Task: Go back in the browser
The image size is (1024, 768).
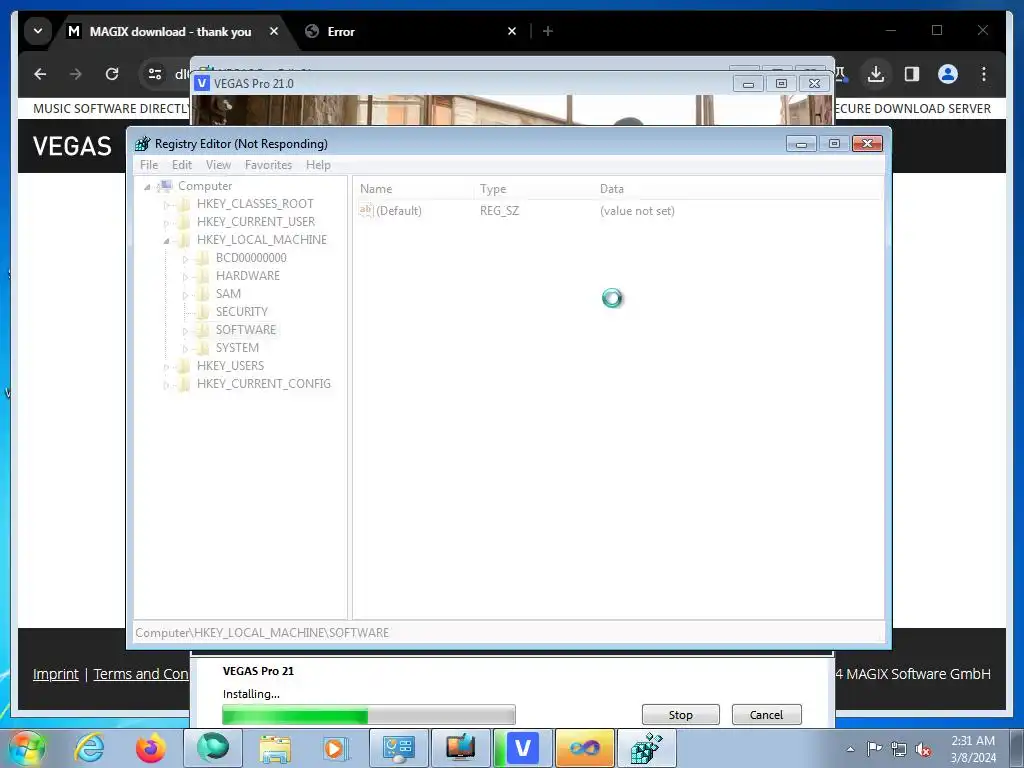Action: [40, 74]
